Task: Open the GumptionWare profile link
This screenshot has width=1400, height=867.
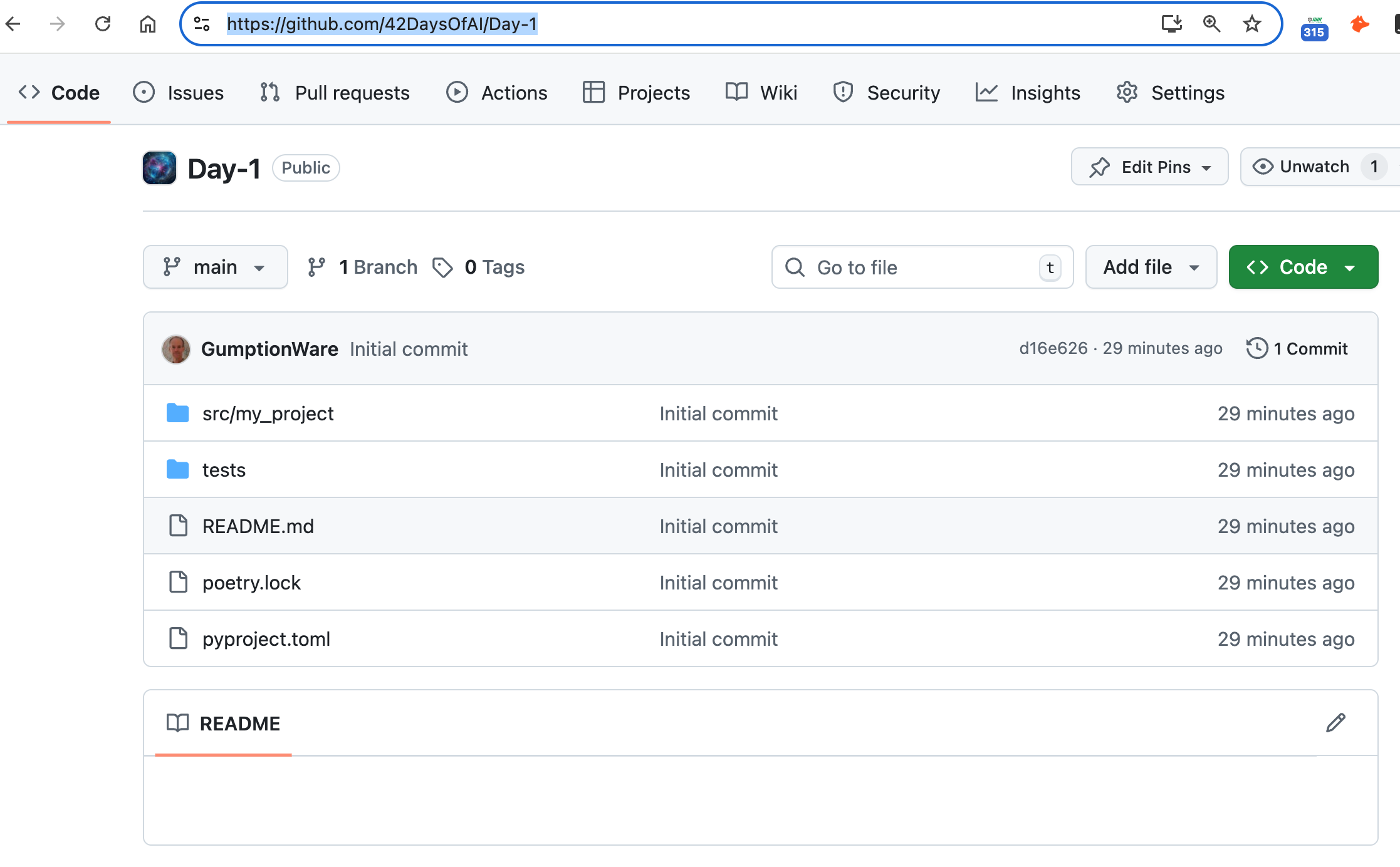Action: [269, 349]
